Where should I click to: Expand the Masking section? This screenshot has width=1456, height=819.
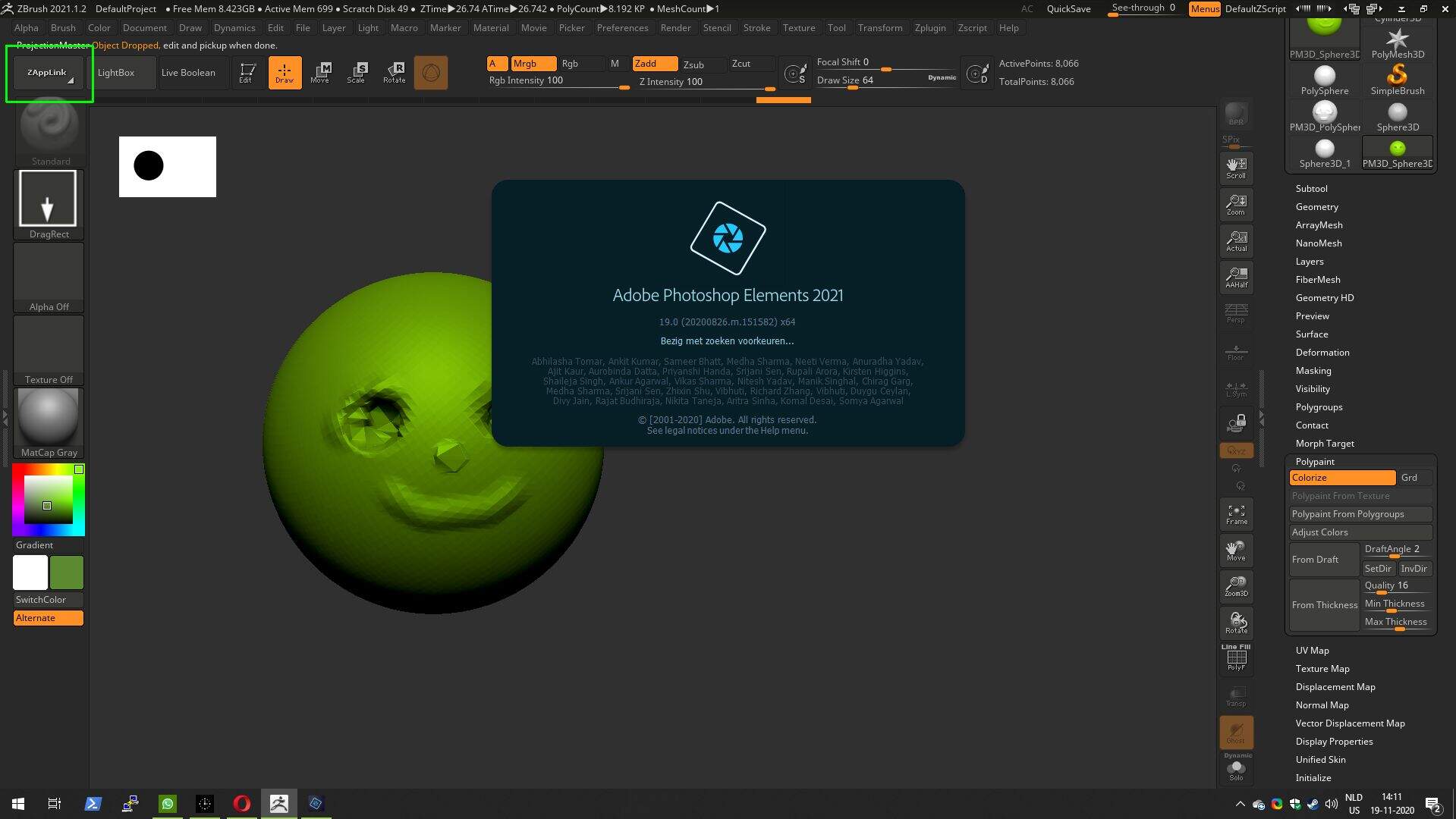(x=1313, y=371)
